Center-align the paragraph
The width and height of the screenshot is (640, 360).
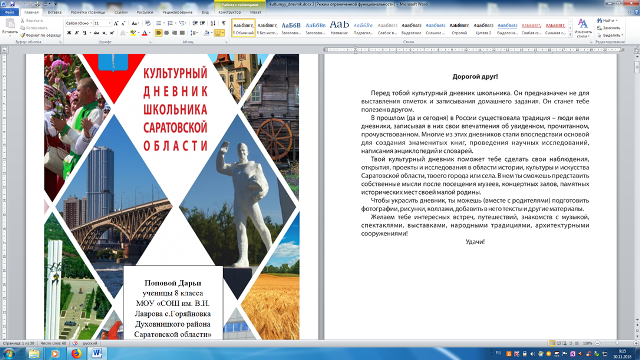pos(167,33)
